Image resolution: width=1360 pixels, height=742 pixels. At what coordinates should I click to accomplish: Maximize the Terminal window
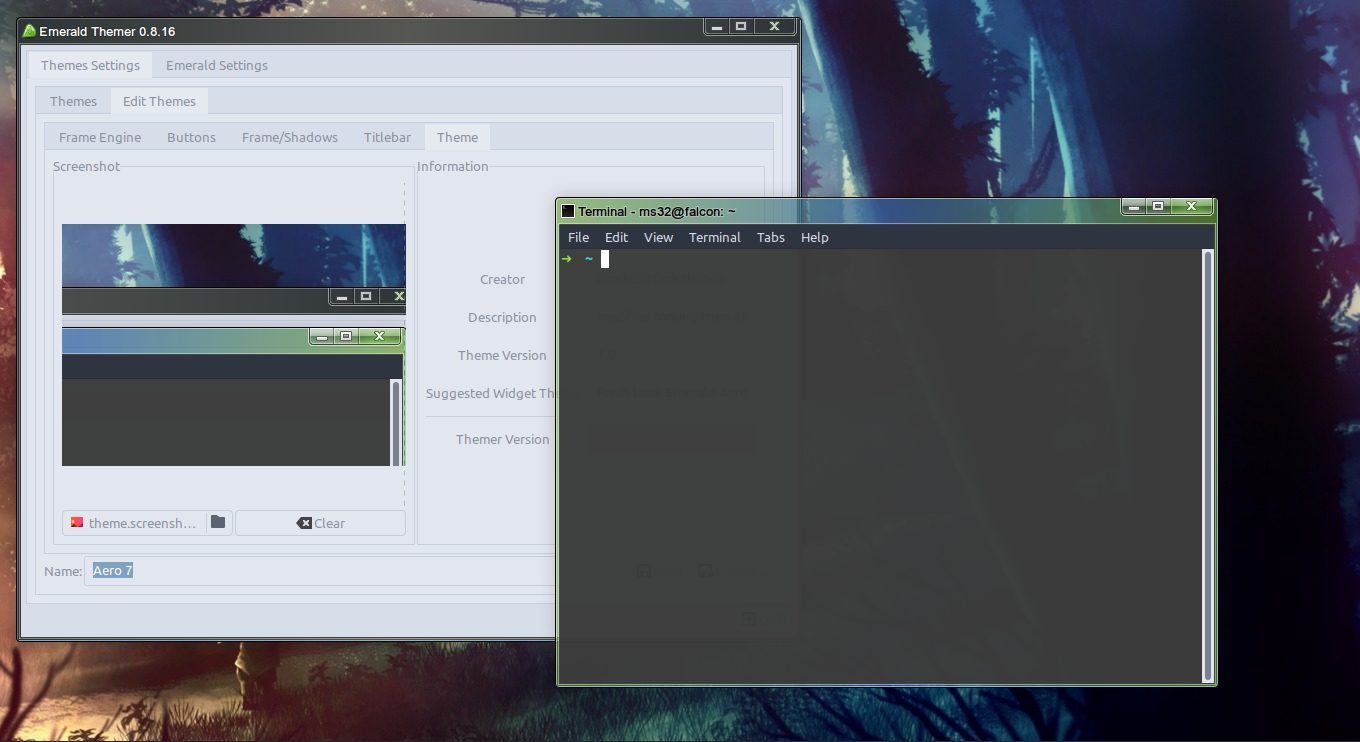point(1158,206)
